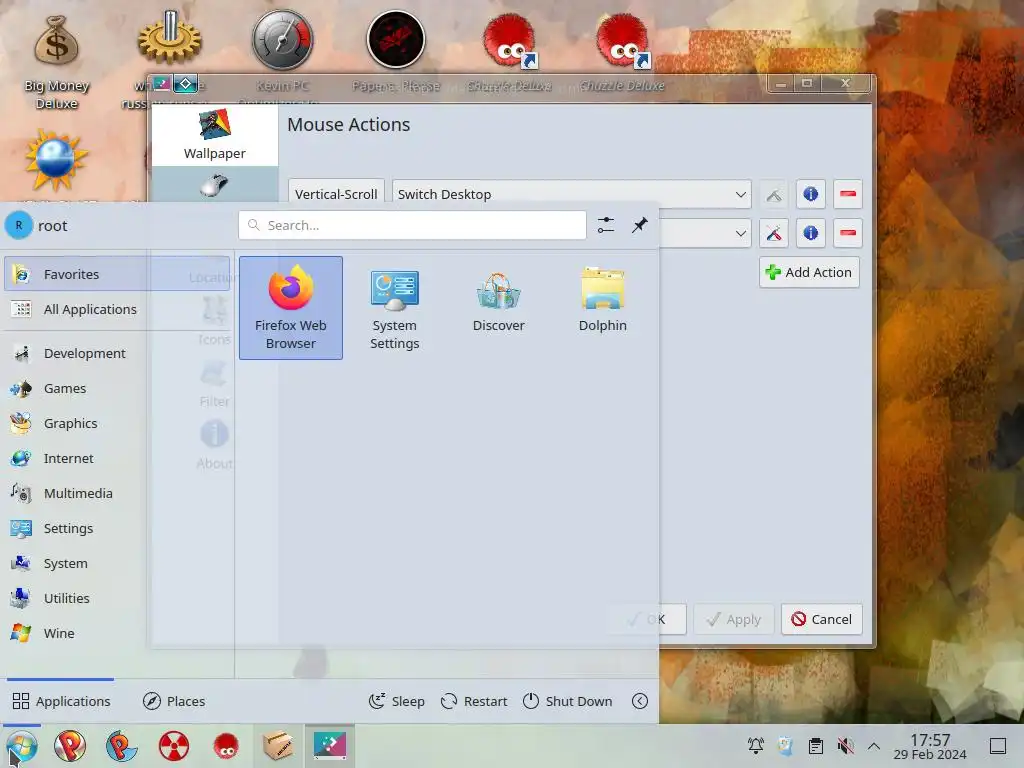Screen dimensions: 1024x768
Task: Show All Applications in the launcher
Action: pyautogui.click(x=117, y=309)
